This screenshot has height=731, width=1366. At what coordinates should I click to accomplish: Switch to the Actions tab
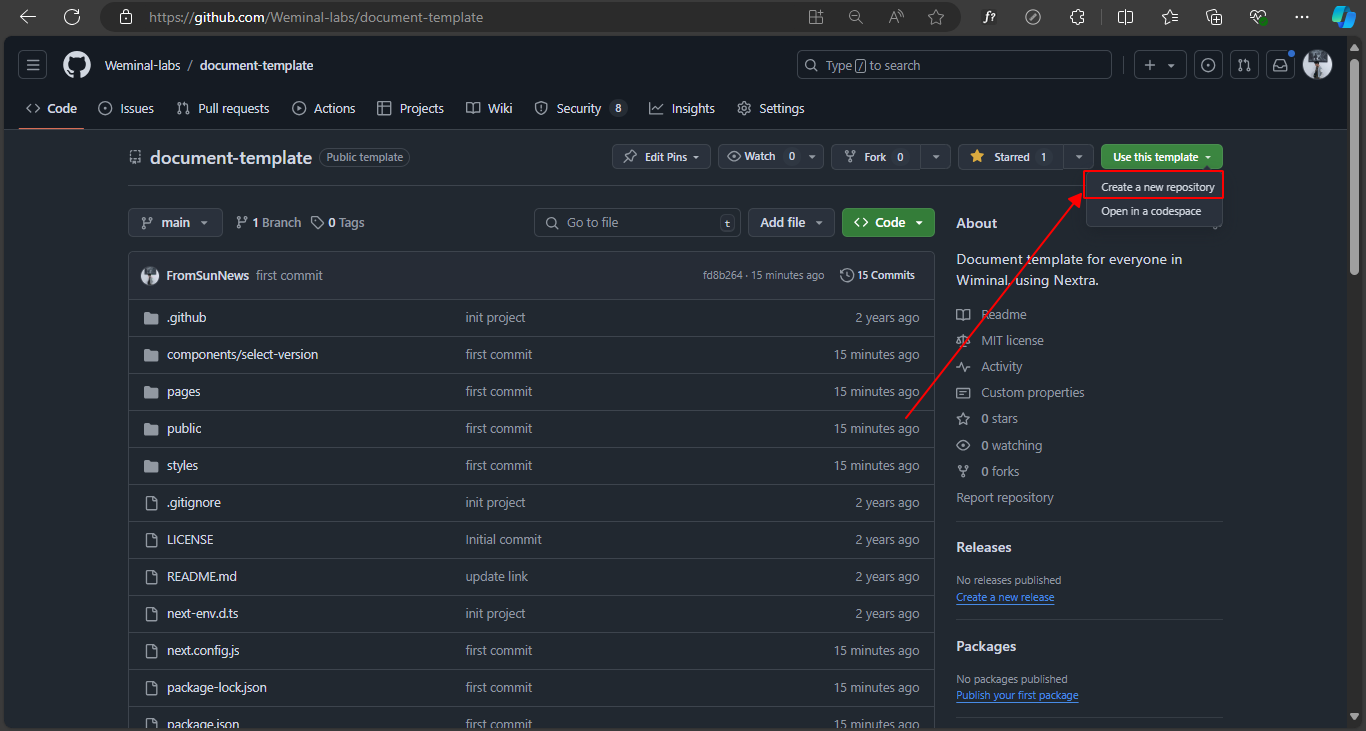click(x=324, y=108)
